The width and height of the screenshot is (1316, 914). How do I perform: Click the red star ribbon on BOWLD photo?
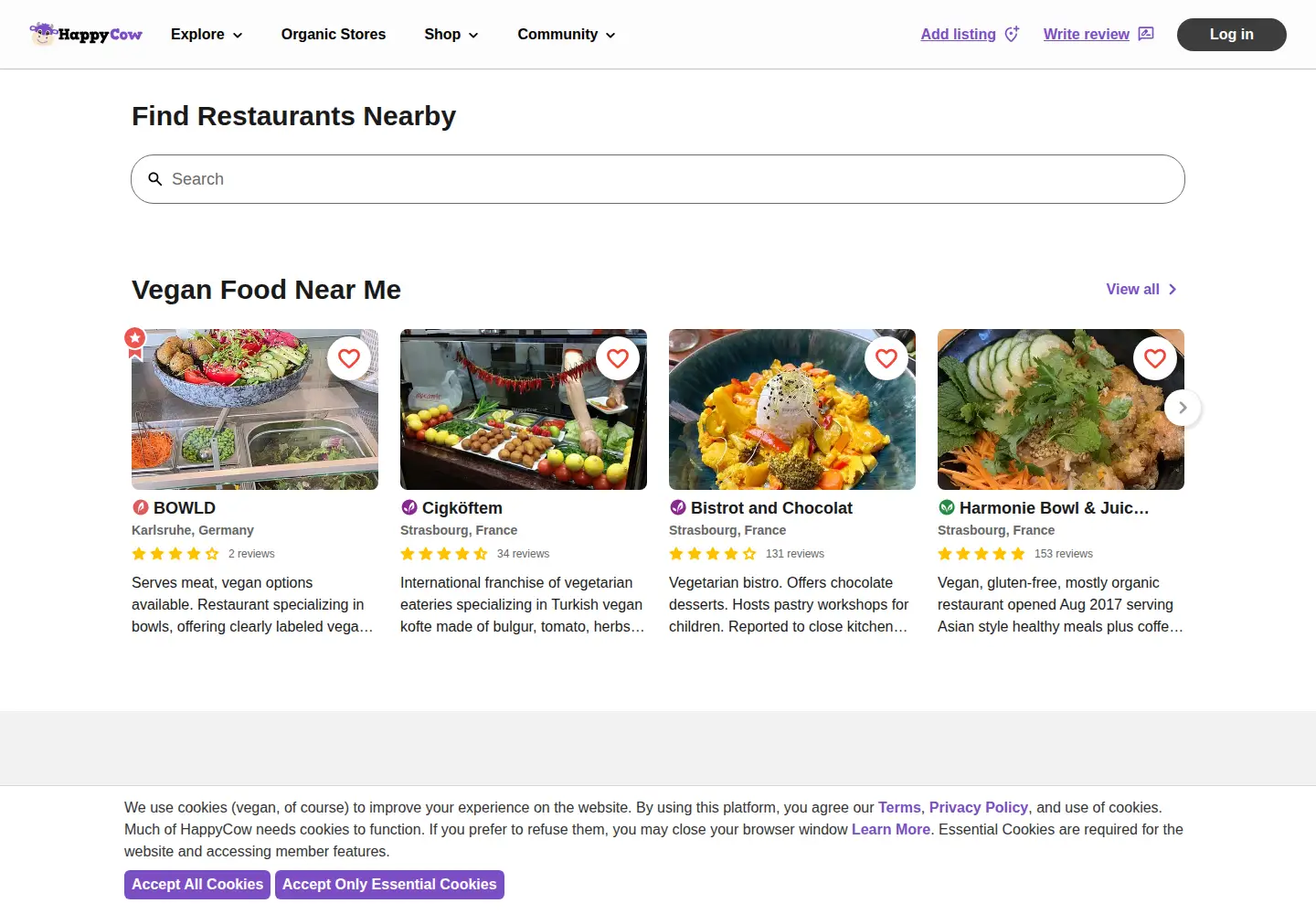pos(135,343)
